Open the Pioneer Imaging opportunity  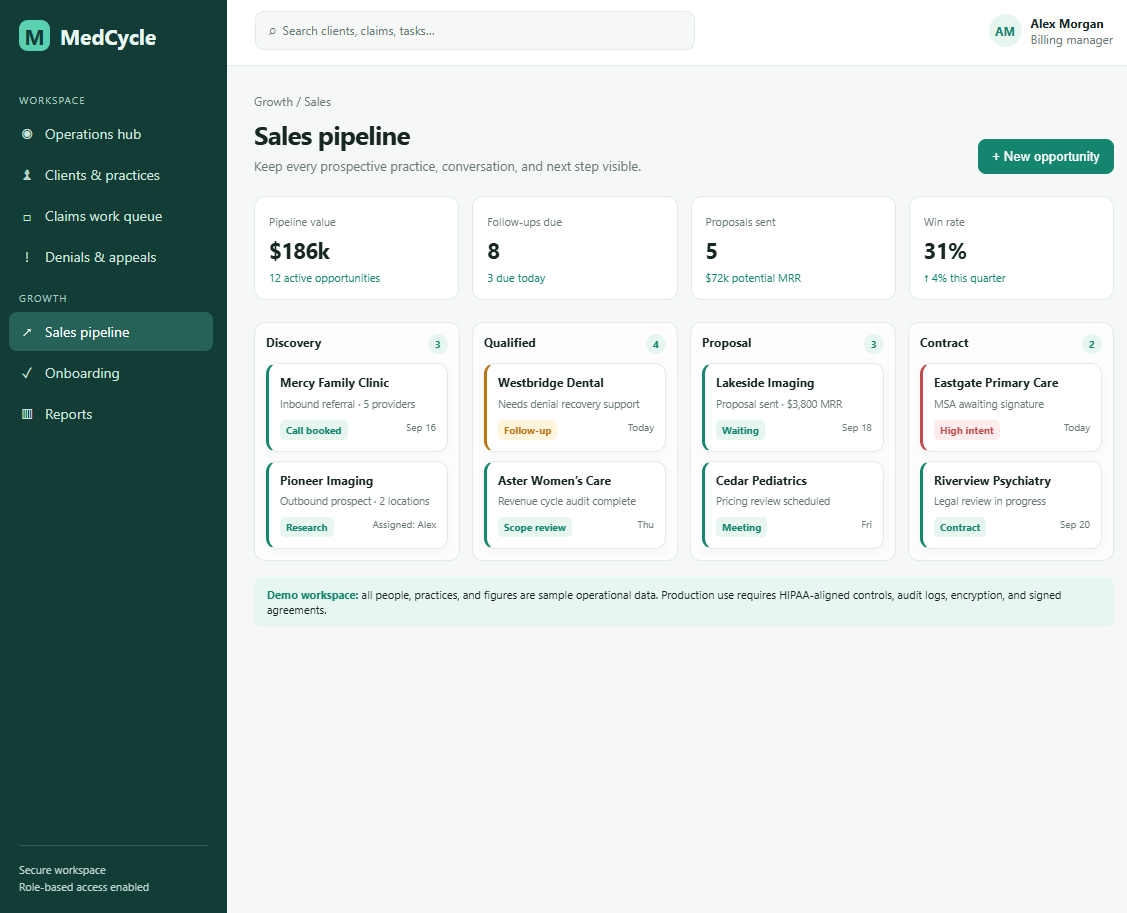pos(356,505)
